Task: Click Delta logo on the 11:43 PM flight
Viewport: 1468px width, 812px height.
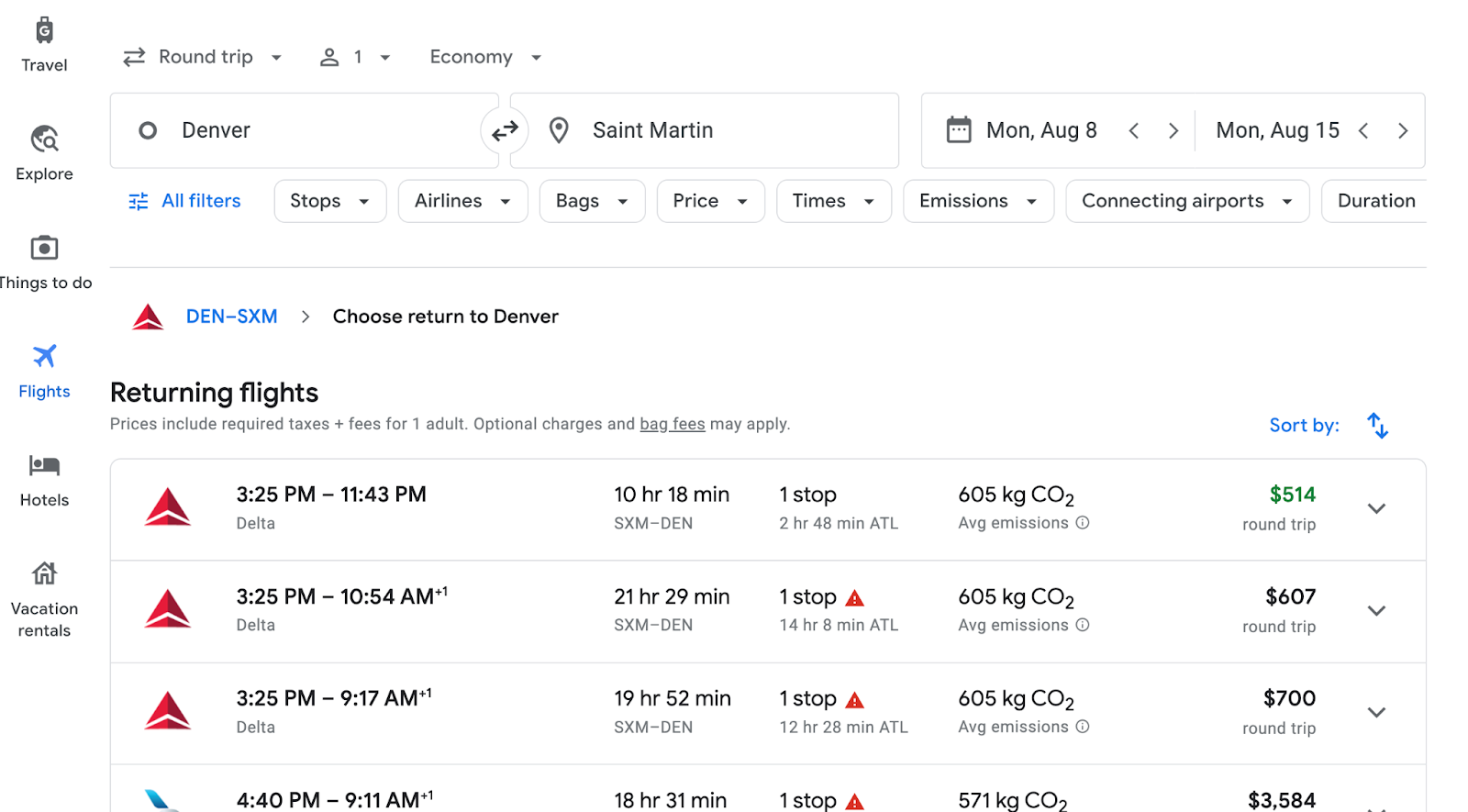Action: (168, 507)
